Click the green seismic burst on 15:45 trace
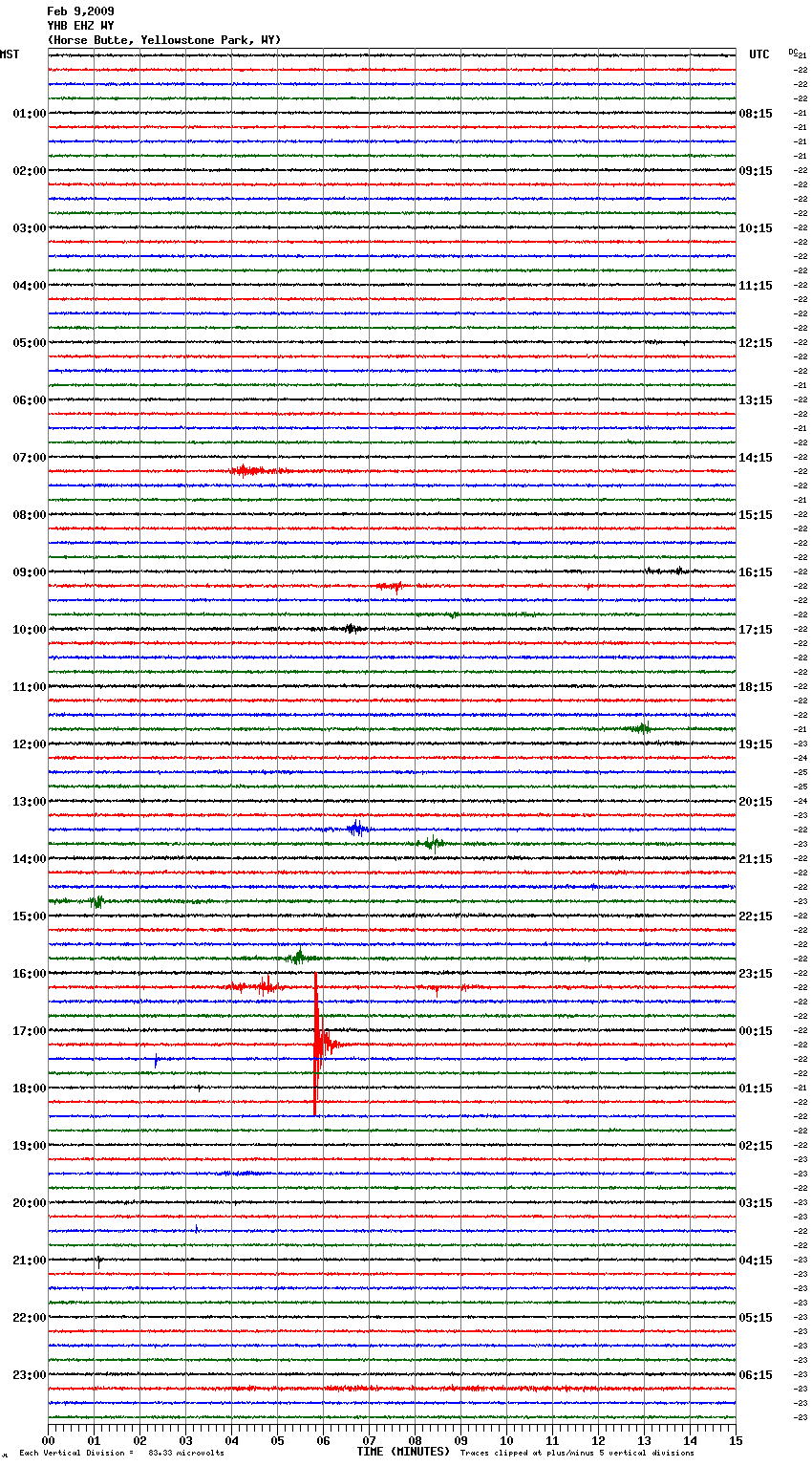Viewport: 812px width, 1466px height. tap(299, 957)
